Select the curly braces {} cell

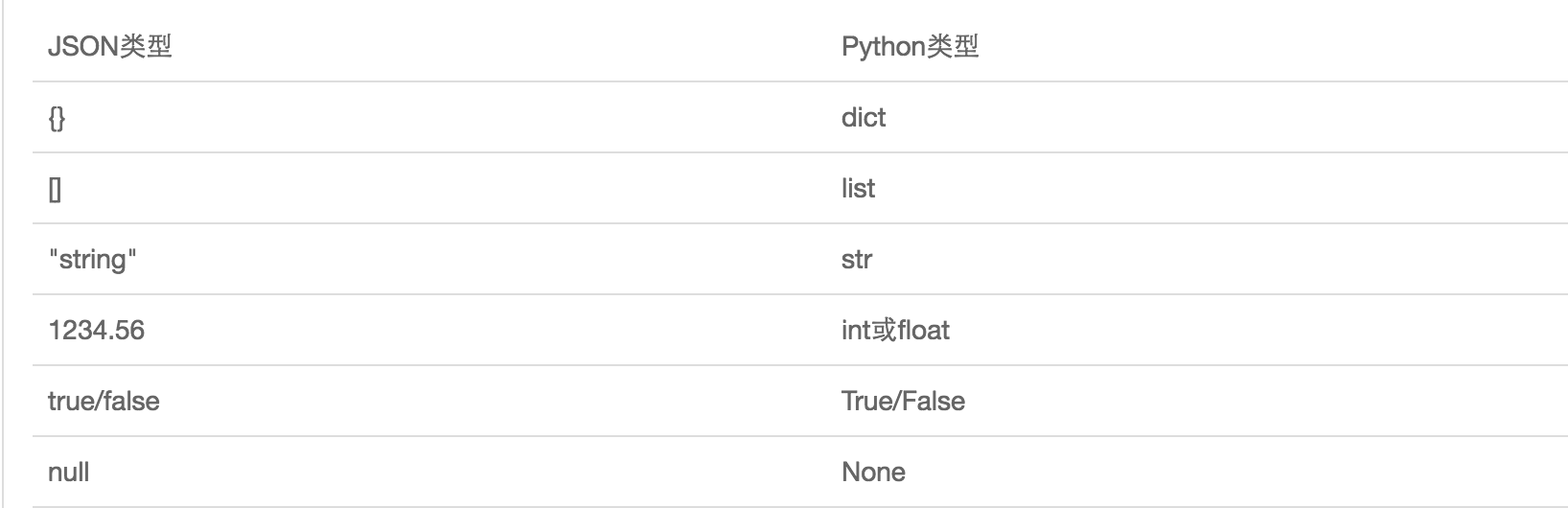click(57, 117)
